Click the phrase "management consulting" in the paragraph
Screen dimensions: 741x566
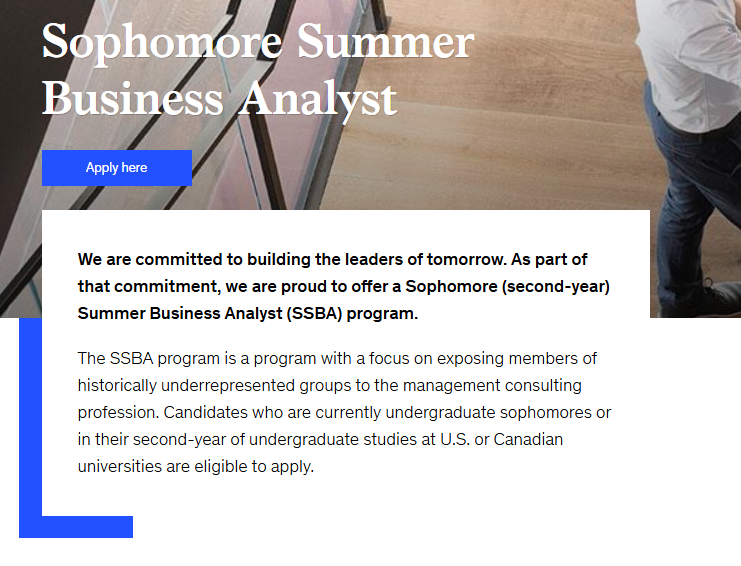[x=492, y=386]
